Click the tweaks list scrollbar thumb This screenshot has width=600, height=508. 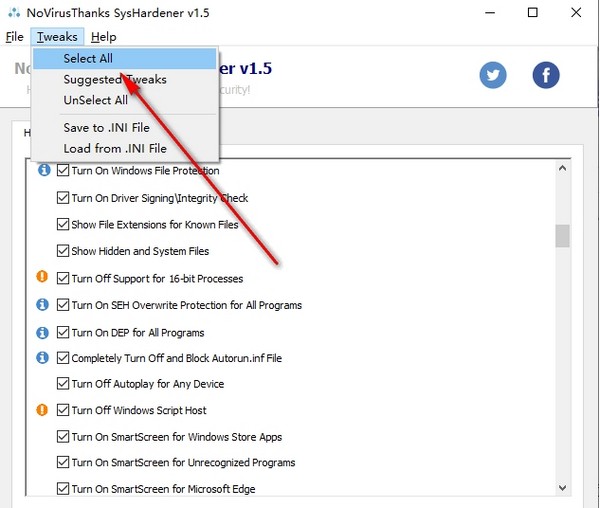coord(562,236)
